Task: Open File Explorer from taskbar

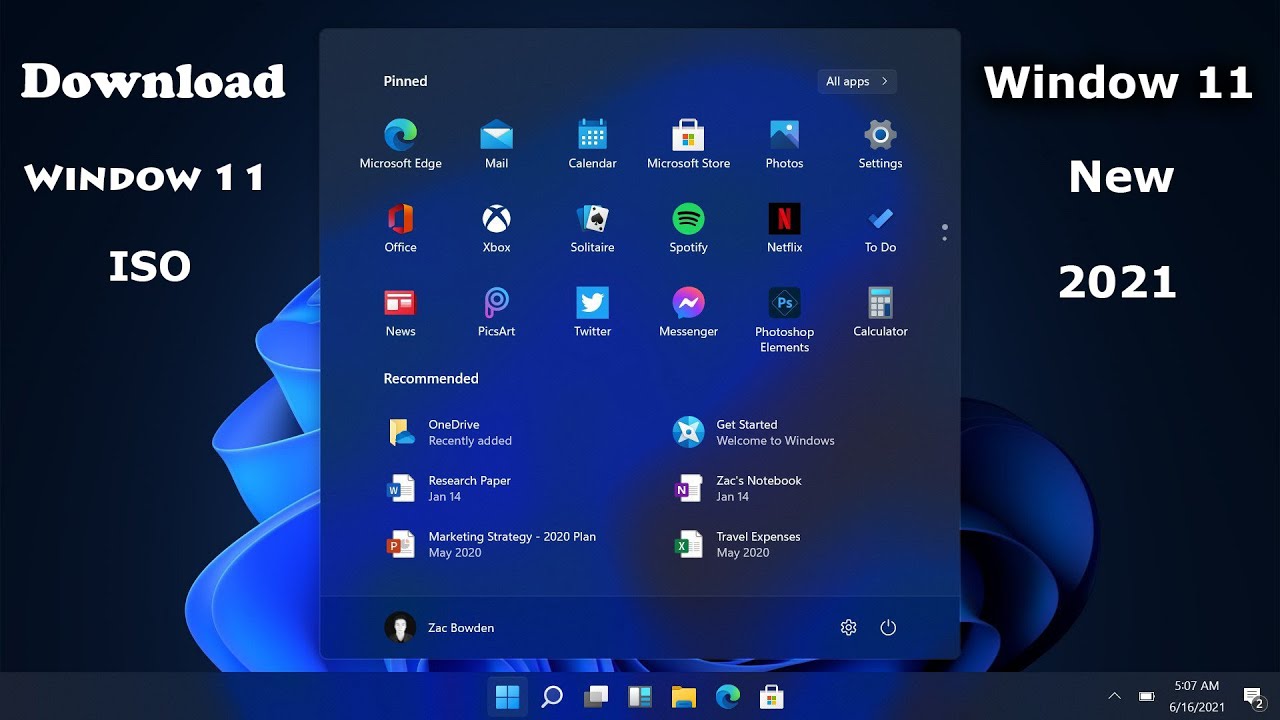Action: tap(683, 696)
